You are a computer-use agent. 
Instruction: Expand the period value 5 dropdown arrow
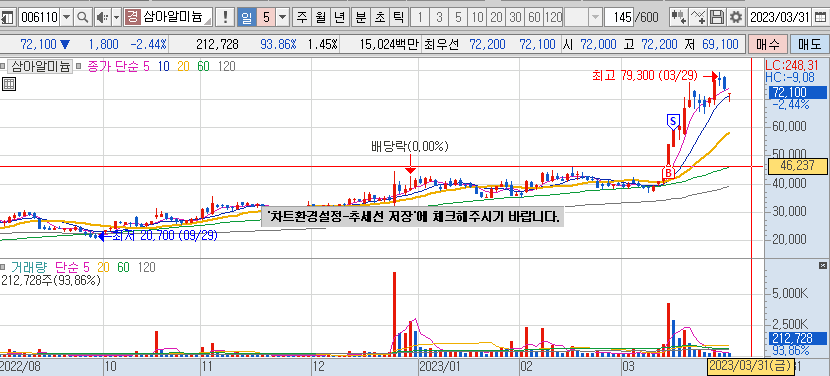(283, 17)
